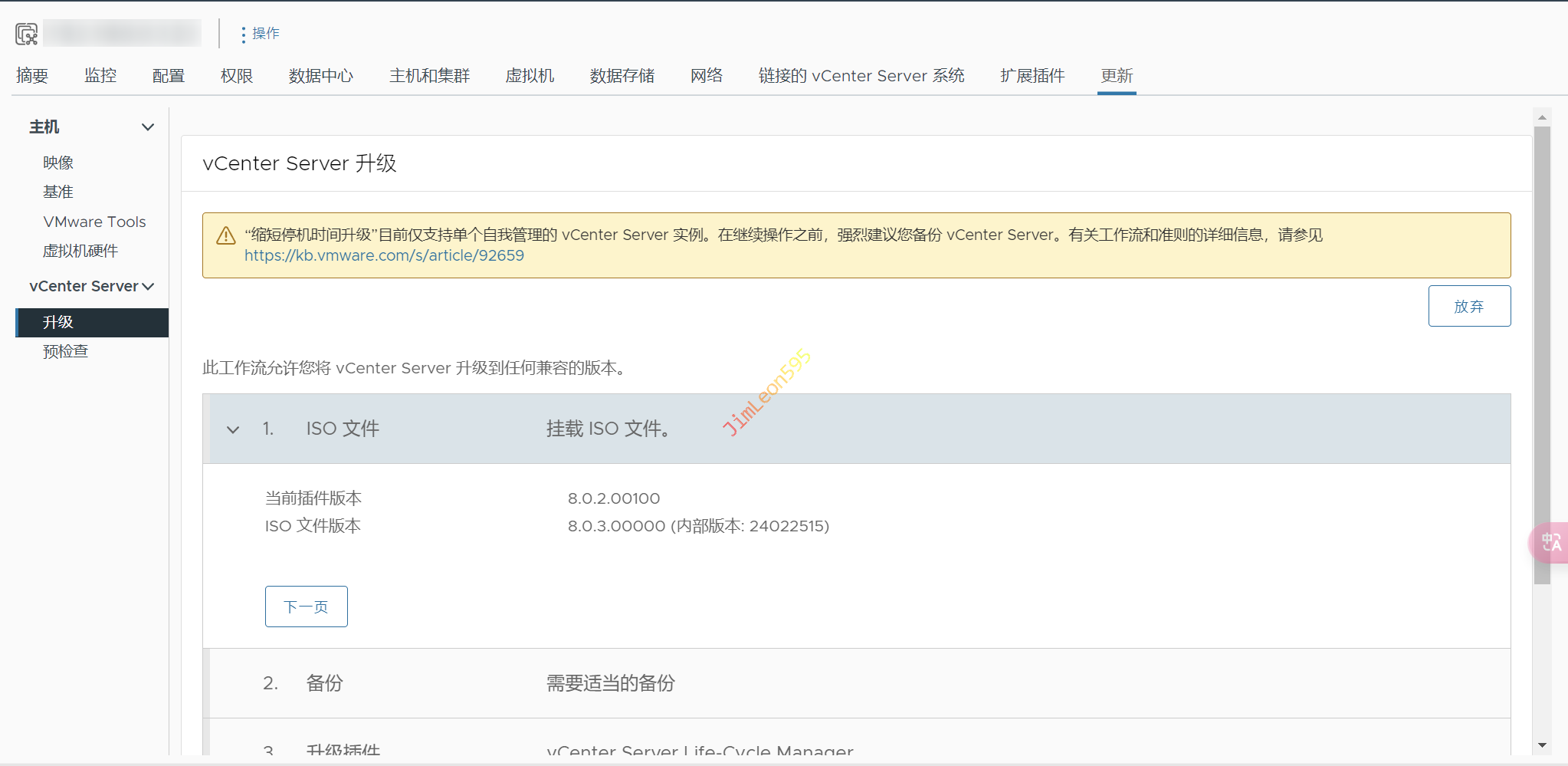Click the scrollbar down arrow

(x=1542, y=745)
